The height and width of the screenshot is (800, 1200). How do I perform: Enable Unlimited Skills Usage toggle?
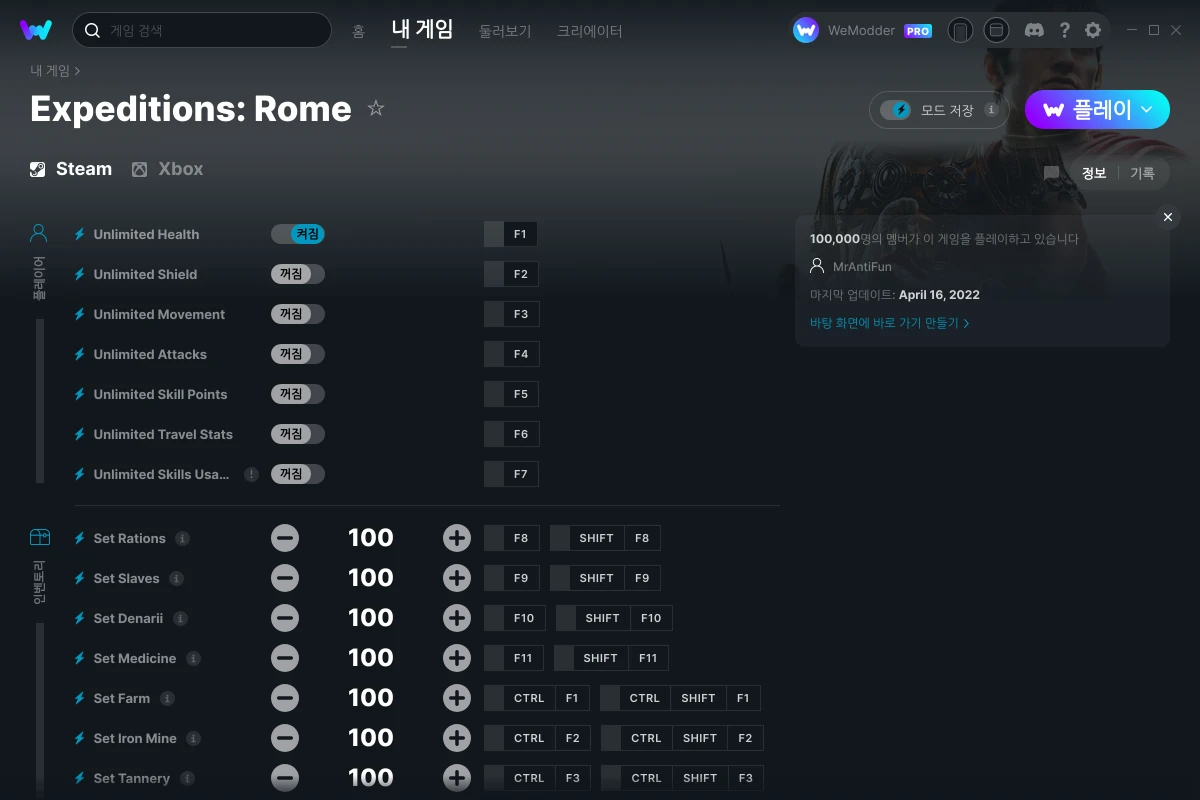pyautogui.click(x=298, y=474)
